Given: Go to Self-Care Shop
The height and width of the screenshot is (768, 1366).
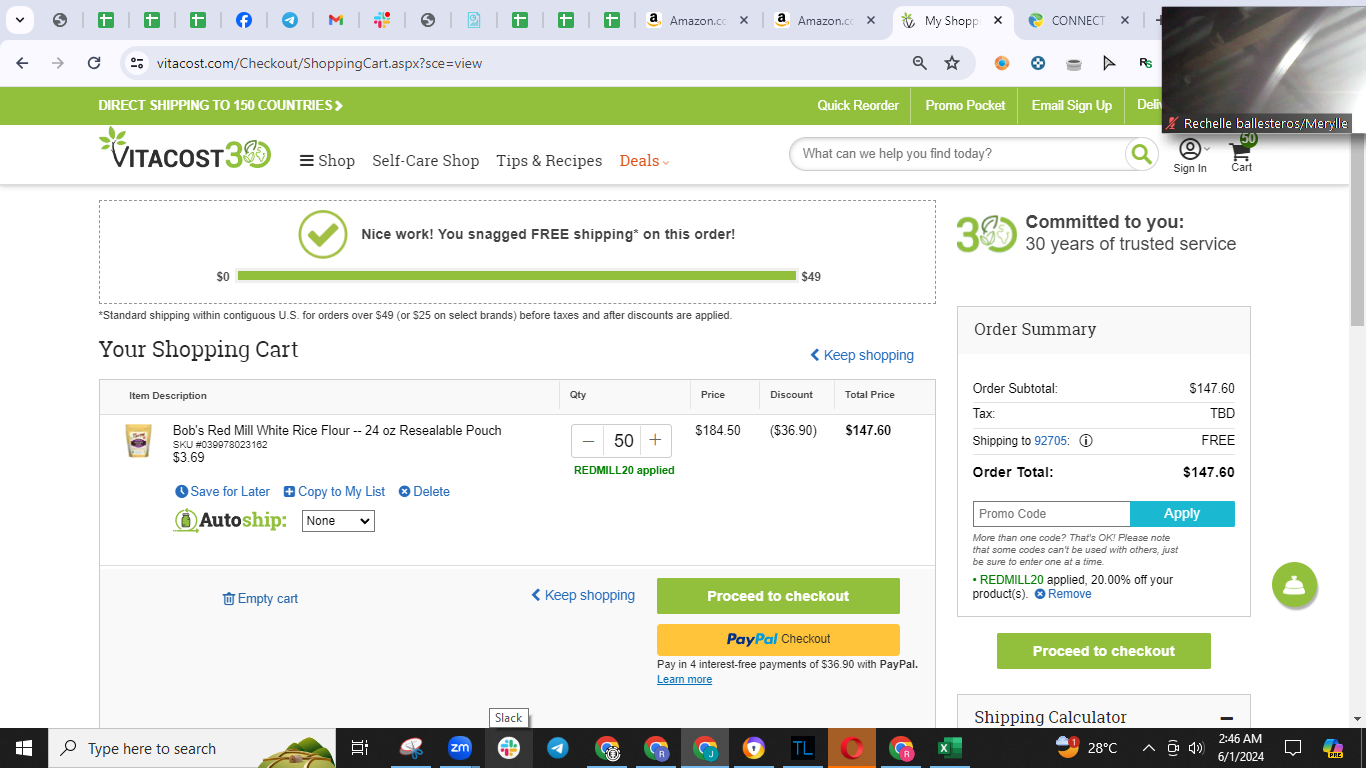Looking at the screenshot, I should [x=425, y=161].
